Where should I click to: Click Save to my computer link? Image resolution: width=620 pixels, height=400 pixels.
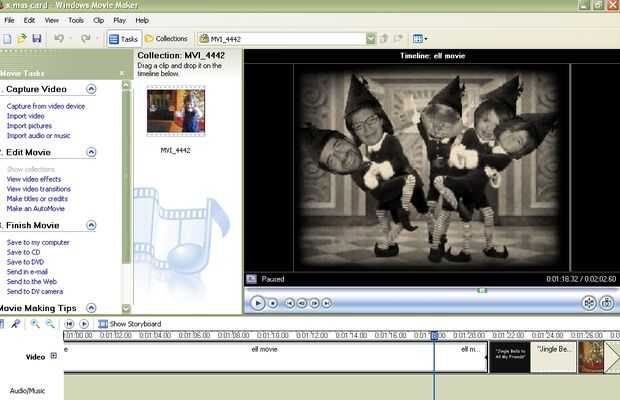pyautogui.click(x=38, y=242)
